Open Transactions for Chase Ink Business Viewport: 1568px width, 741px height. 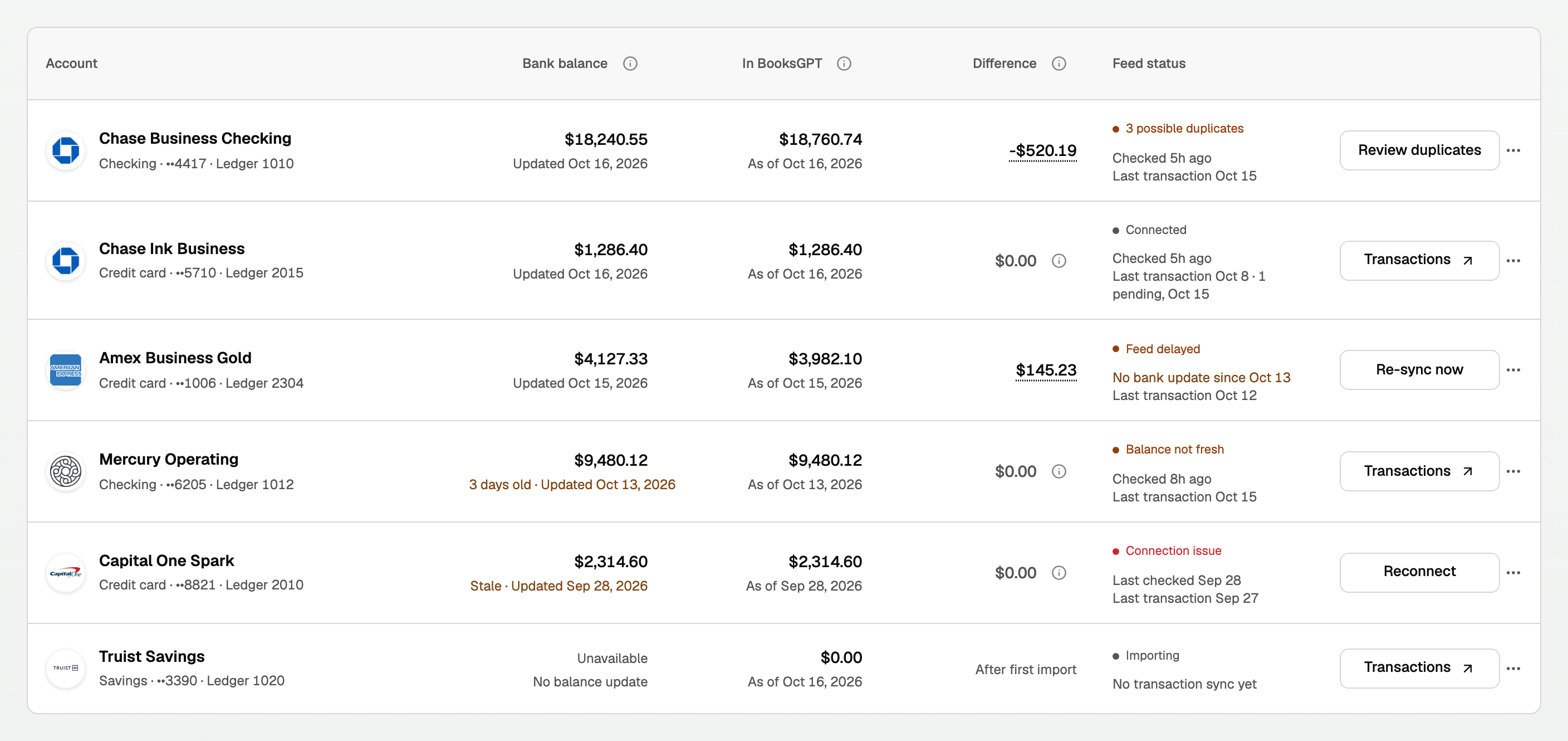[x=1419, y=261]
